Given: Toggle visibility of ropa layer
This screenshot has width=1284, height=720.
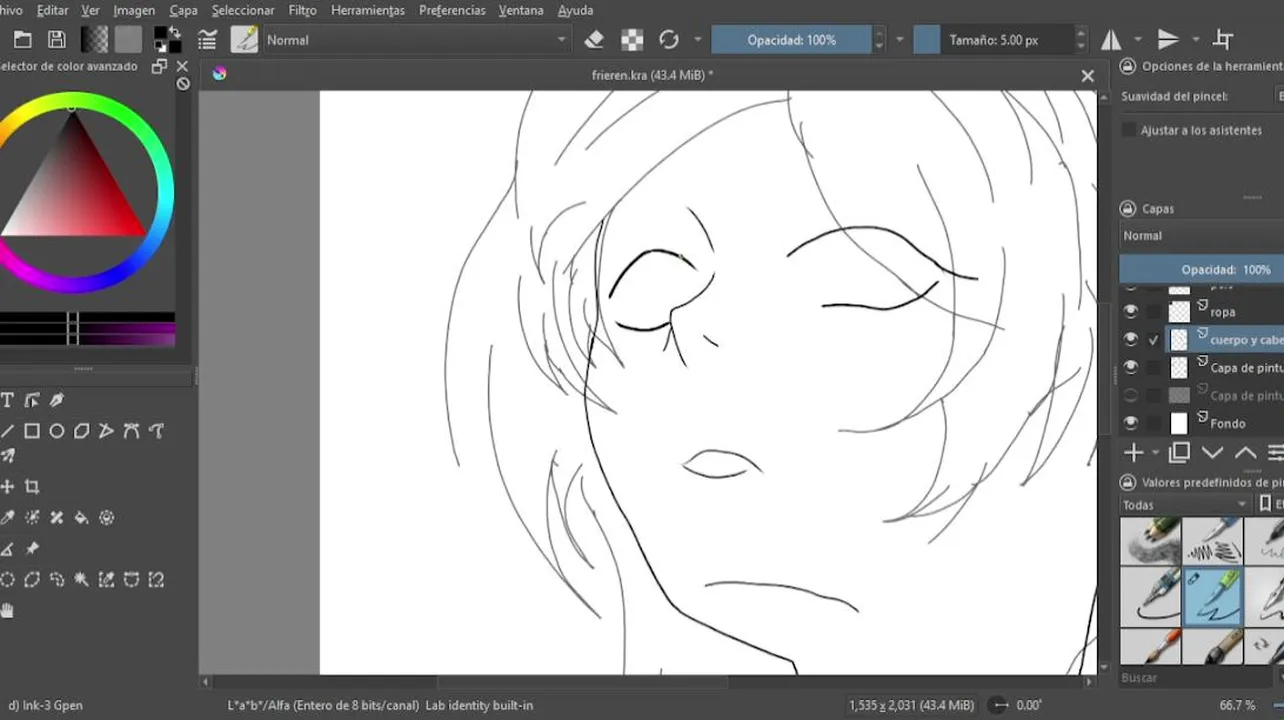Looking at the screenshot, I should click(1131, 311).
